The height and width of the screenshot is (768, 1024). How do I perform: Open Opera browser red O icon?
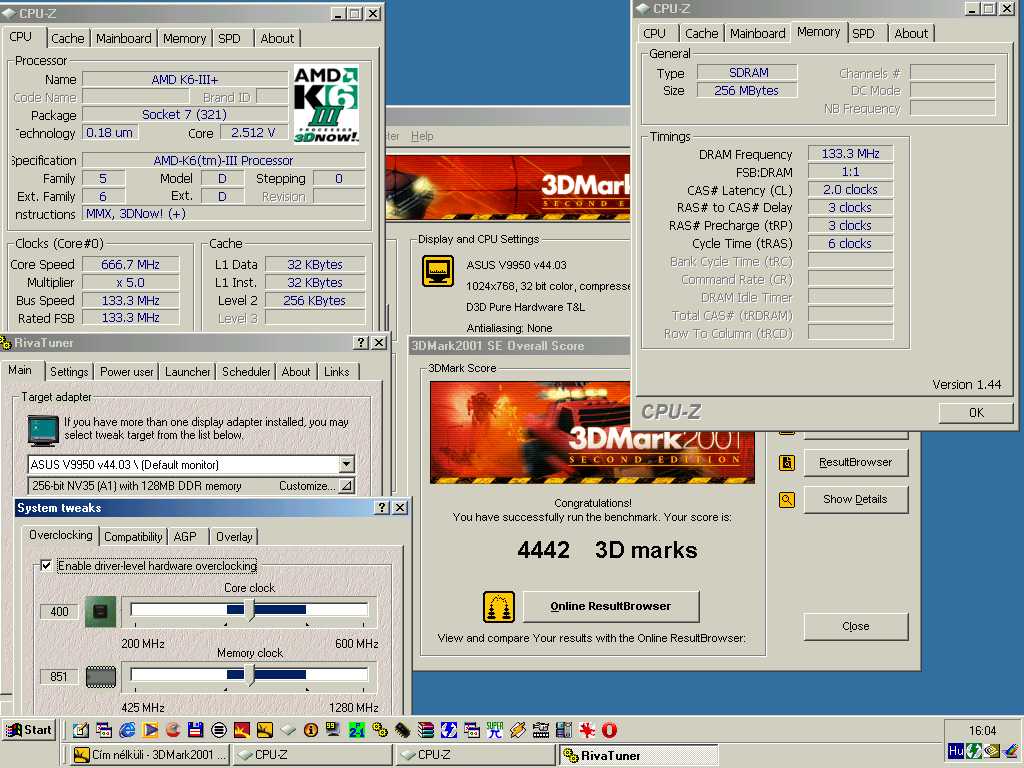tap(609, 730)
